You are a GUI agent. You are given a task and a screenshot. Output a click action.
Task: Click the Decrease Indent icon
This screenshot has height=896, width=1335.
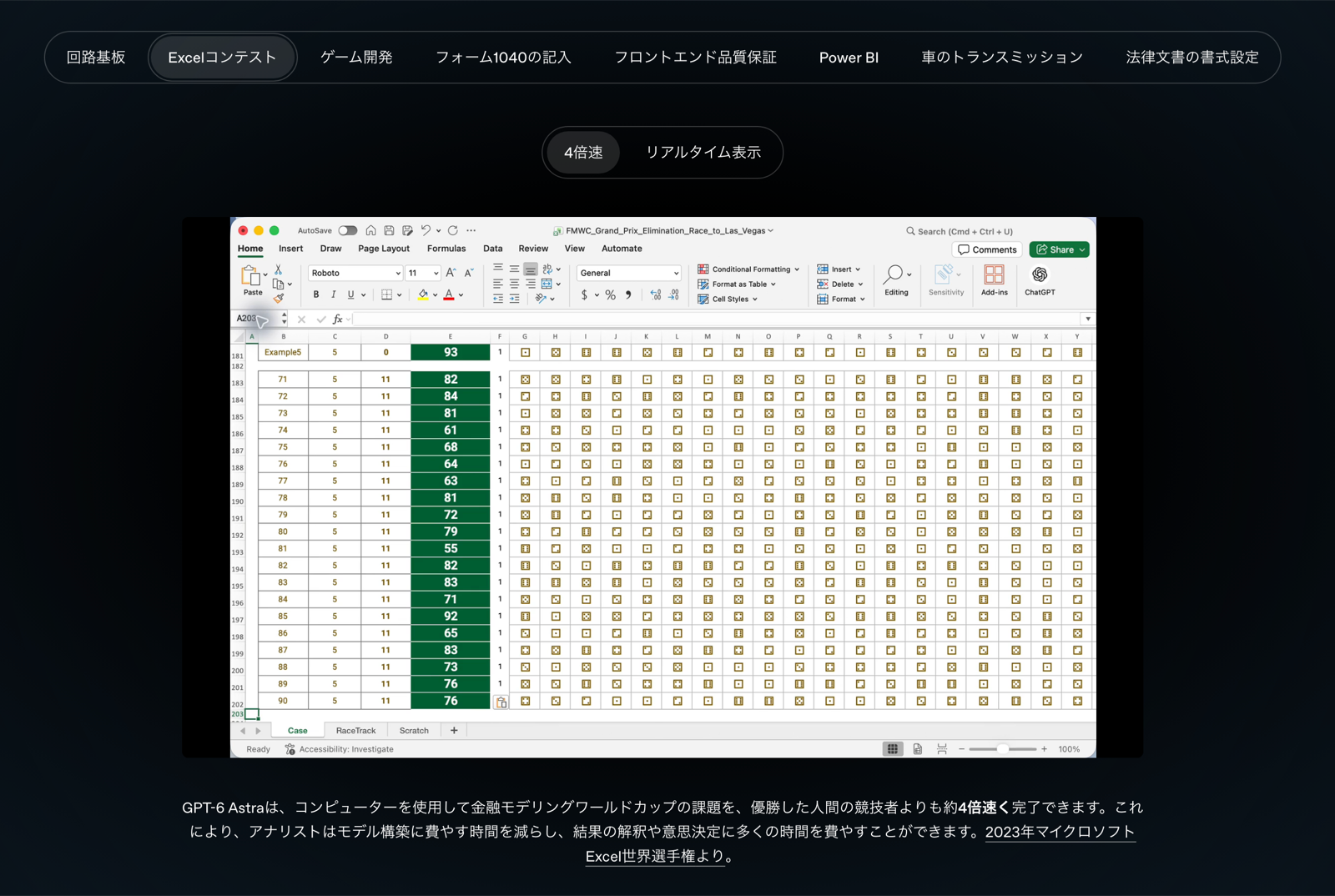498,299
